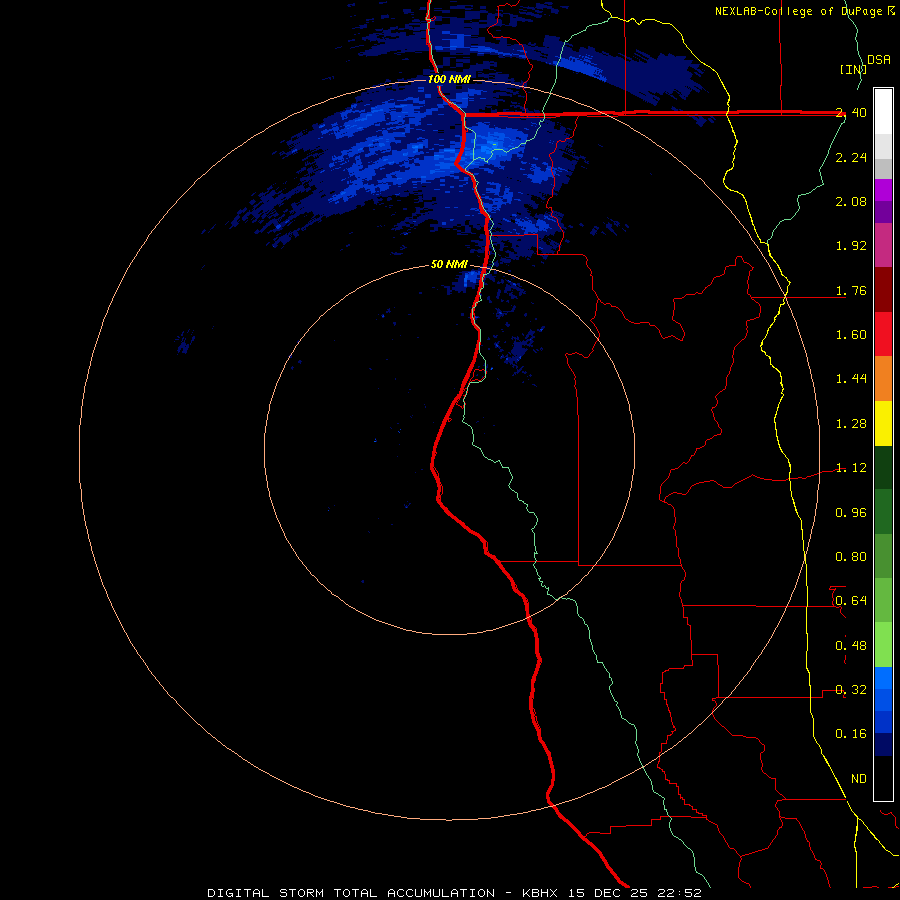This screenshot has width=900, height=900.
Task: Pick the yellow legend swatch
Action: pos(883,423)
